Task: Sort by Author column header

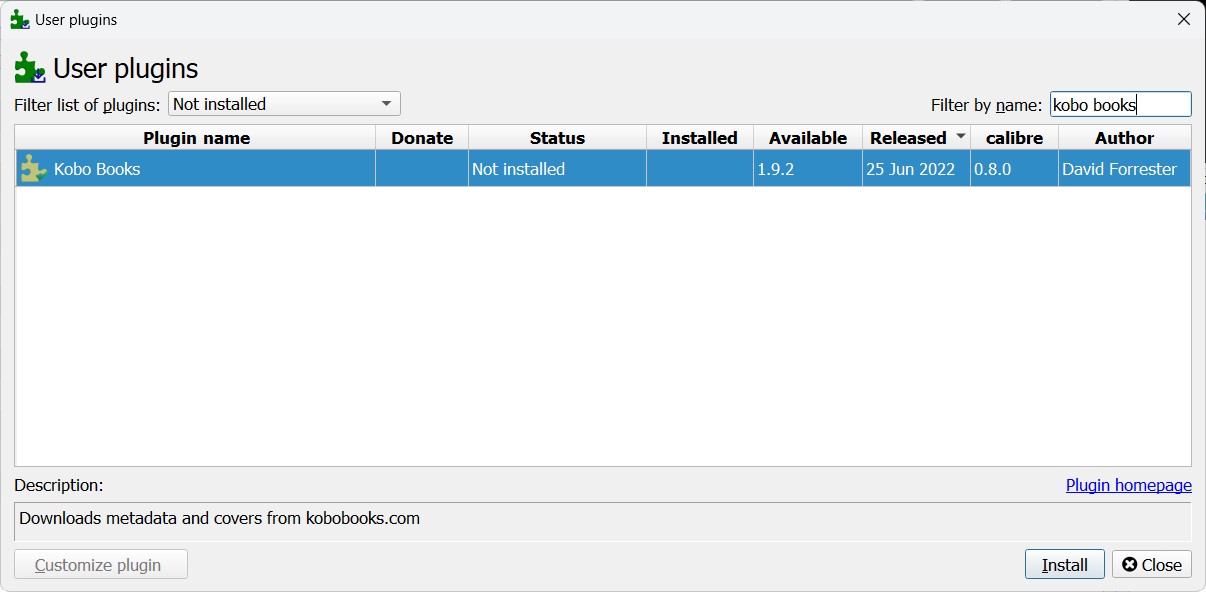Action: pos(1124,138)
